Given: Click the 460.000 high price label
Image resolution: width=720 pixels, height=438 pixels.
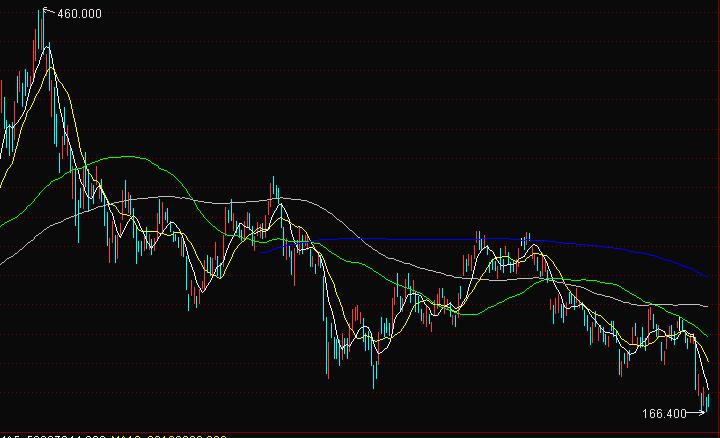Looking at the screenshot, I should [x=82, y=15].
